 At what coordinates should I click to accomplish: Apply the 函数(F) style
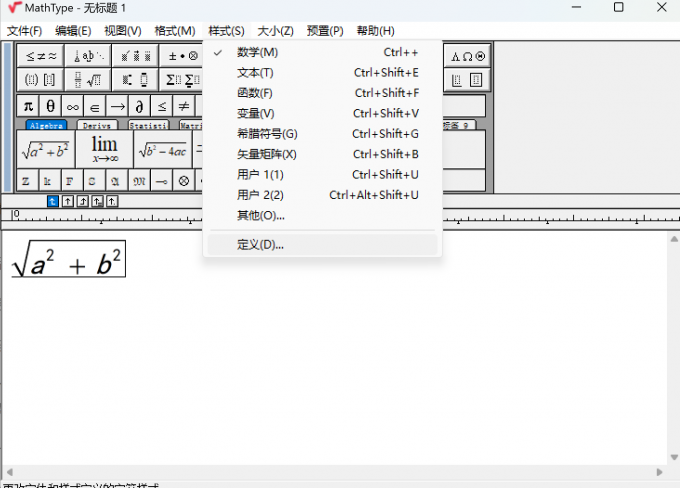322,93
